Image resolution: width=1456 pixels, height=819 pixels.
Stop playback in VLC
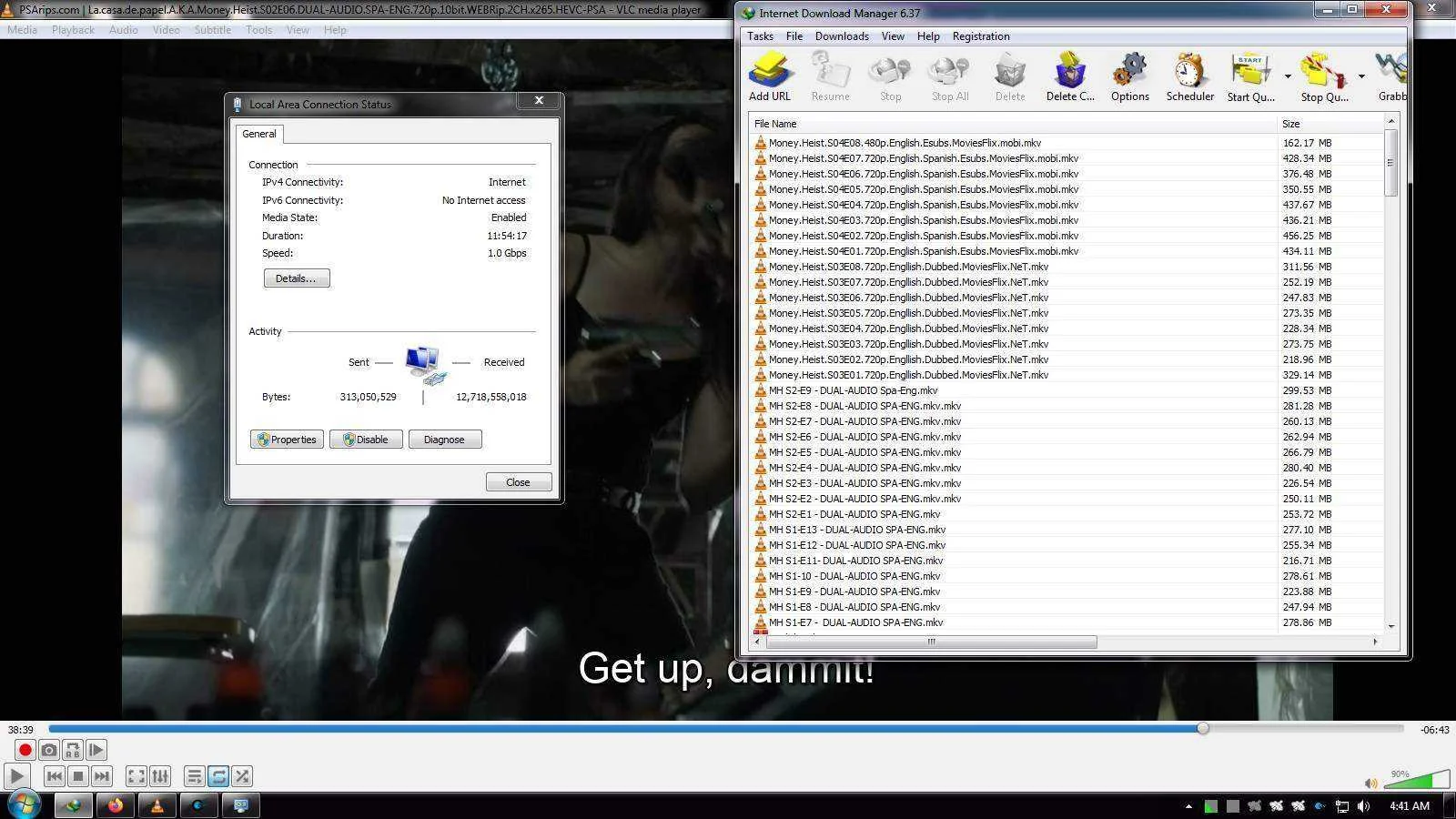(x=78, y=776)
